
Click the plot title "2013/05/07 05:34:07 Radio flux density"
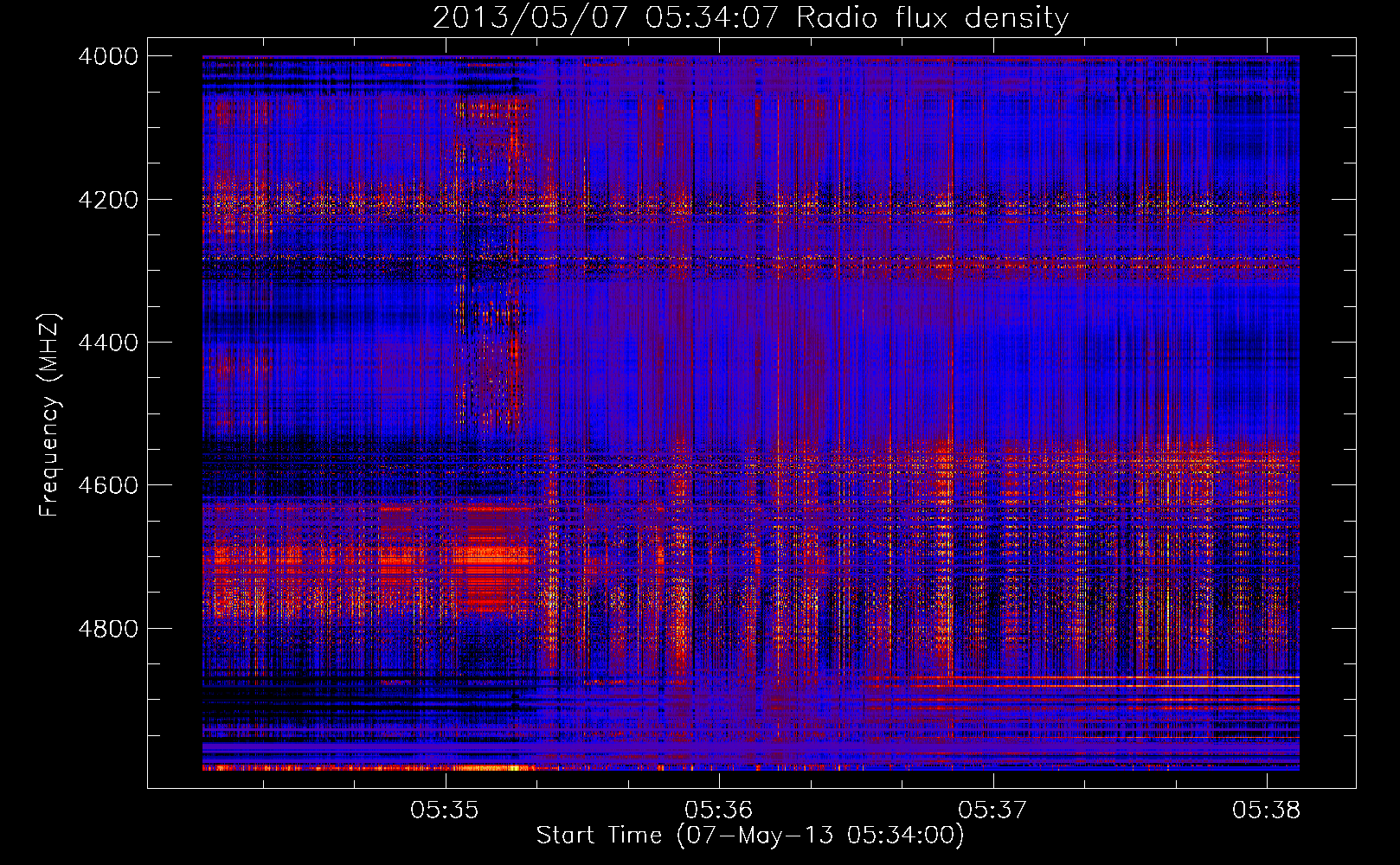tap(750, 18)
